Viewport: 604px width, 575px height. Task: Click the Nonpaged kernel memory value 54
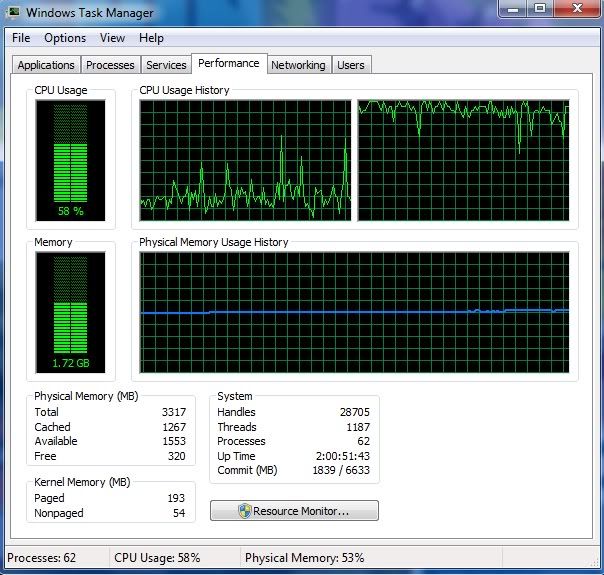pos(179,513)
